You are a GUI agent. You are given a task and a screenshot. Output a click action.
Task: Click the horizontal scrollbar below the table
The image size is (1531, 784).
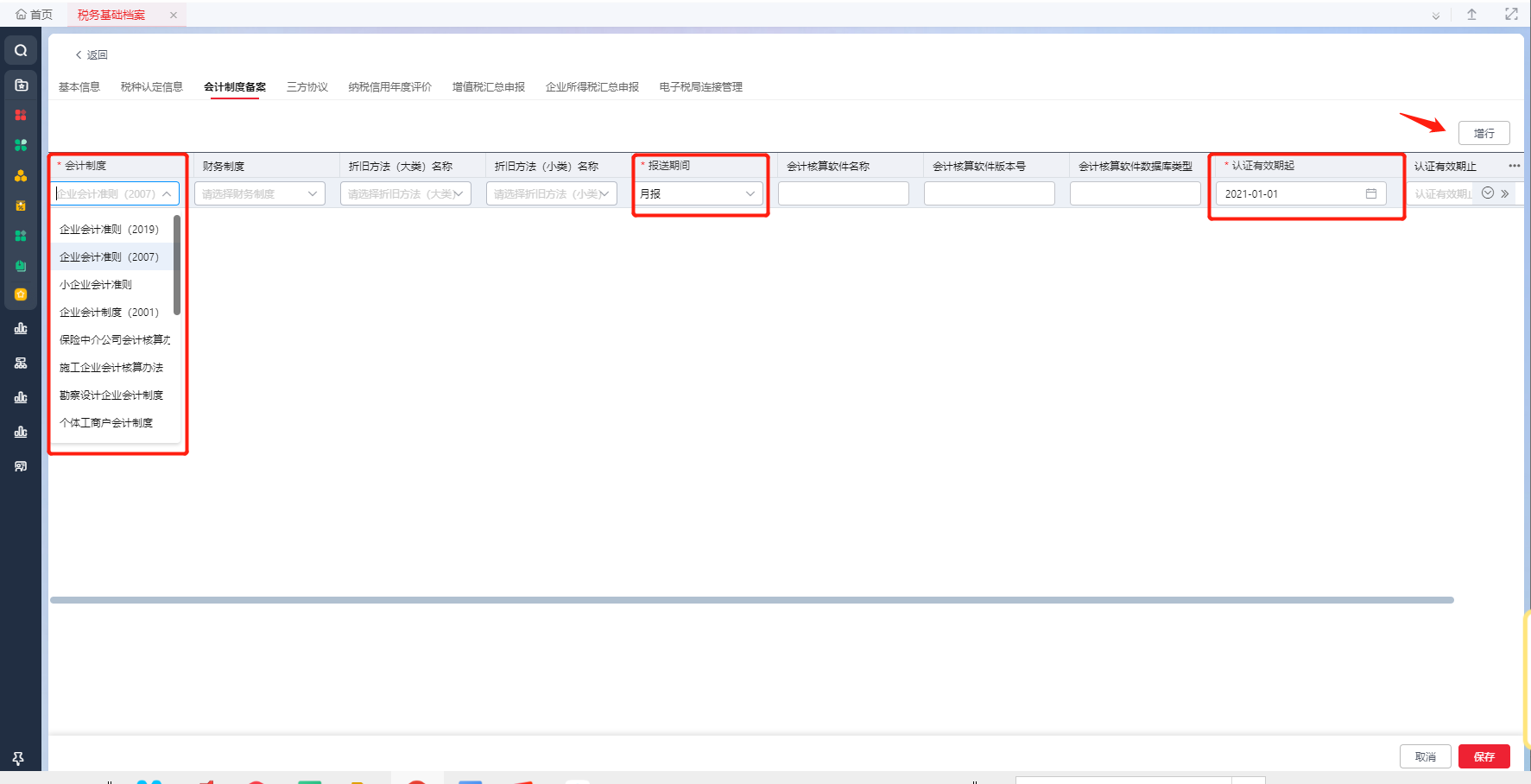pyautogui.click(x=751, y=600)
